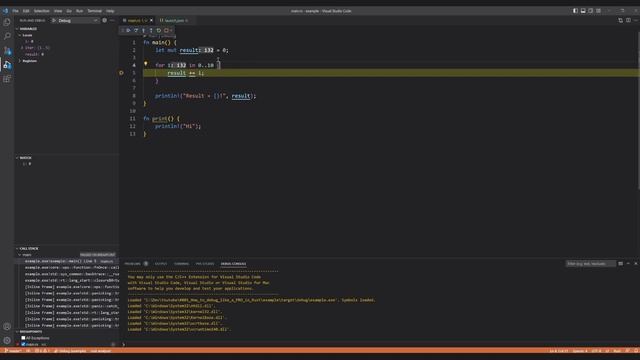Image resolution: width=640 pixels, height=360 pixels.
Task: Switch to the Terminal panel tab
Action: pyautogui.click(x=181, y=264)
